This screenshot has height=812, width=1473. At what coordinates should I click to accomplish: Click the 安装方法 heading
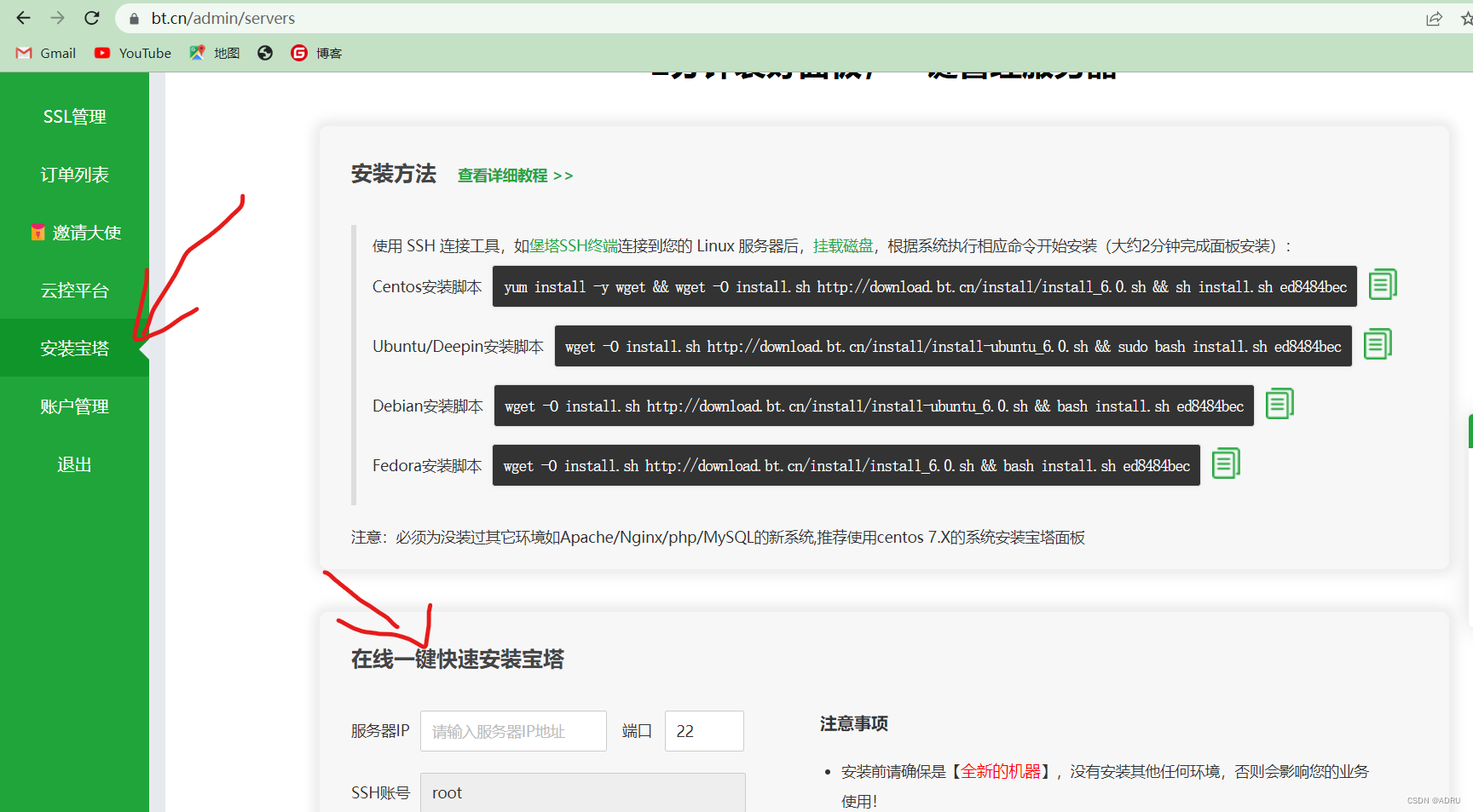click(394, 174)
